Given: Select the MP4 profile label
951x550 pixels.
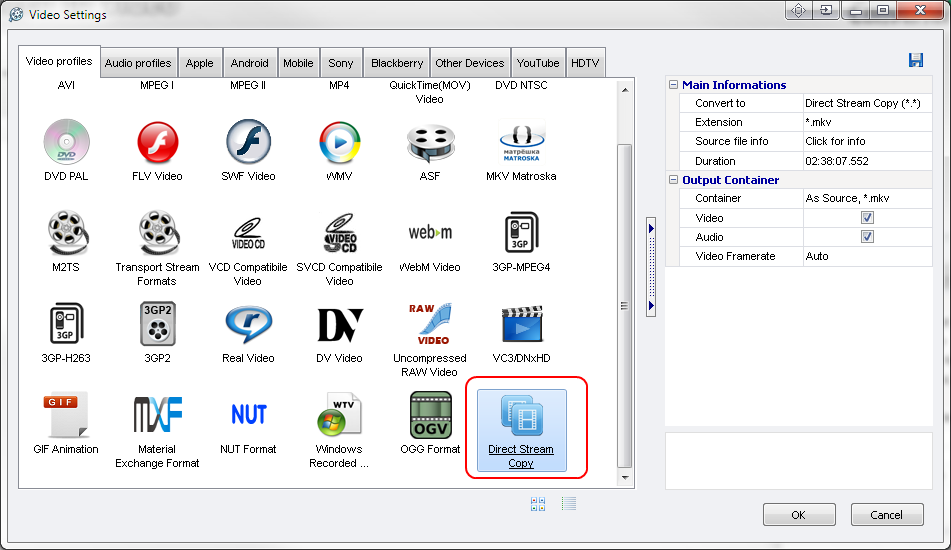Looking at the screenshot, I should pos(339,86).
